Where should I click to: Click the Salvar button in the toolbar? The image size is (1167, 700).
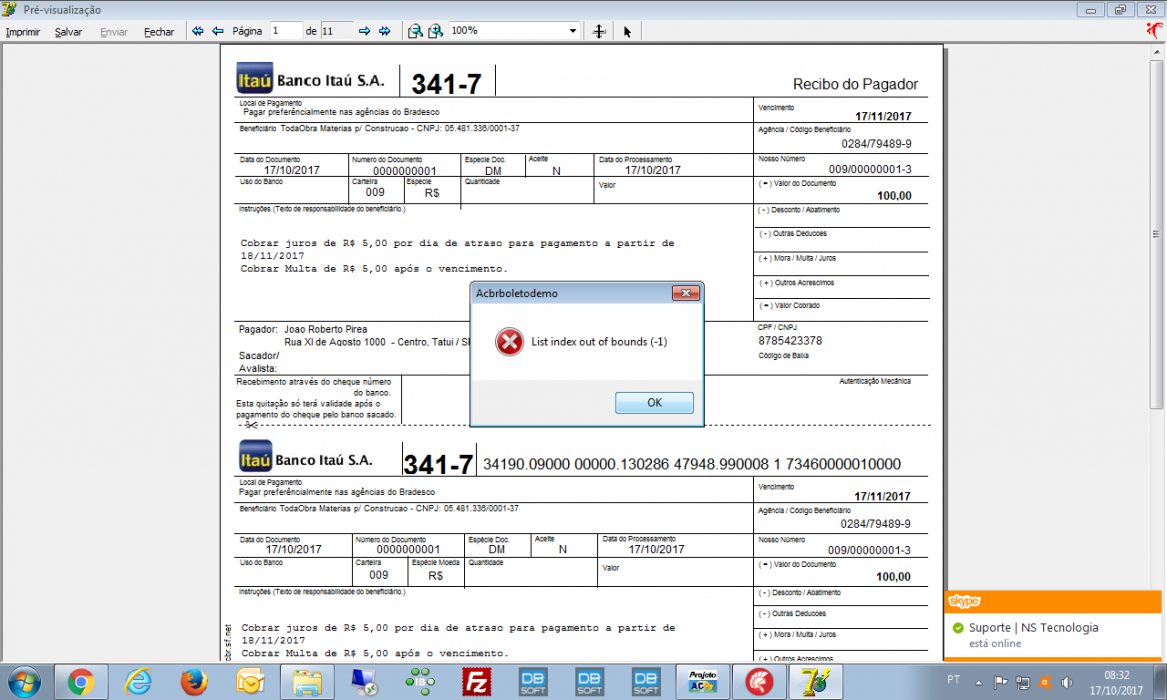[x=68, y=32]
